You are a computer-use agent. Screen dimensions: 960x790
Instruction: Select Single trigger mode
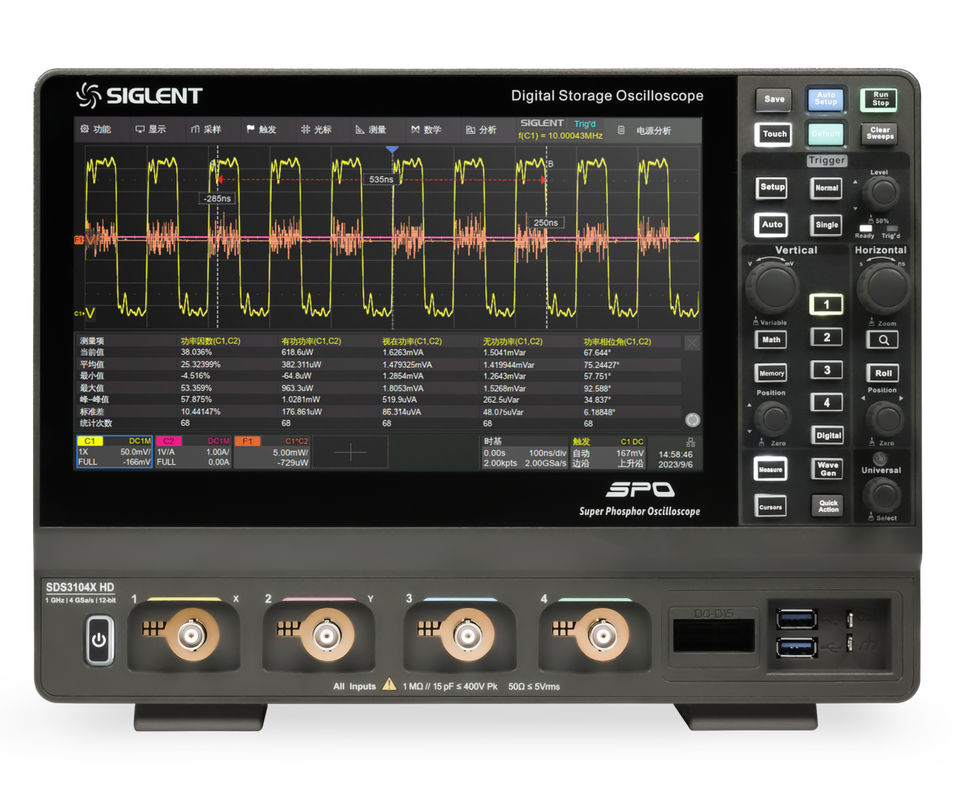(x=827, y=225)
